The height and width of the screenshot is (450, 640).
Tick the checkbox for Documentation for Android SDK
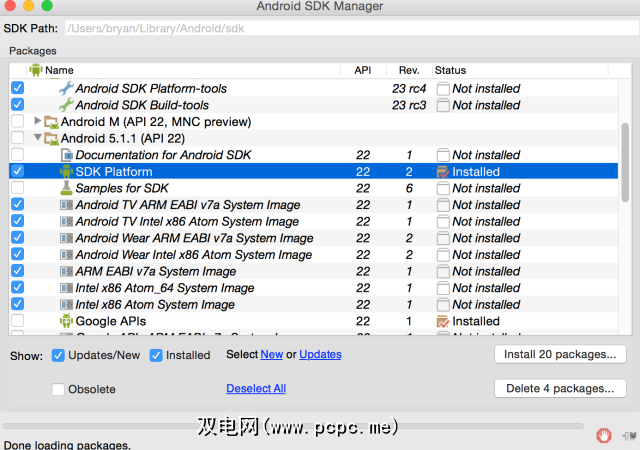click(x=17, y=155)
